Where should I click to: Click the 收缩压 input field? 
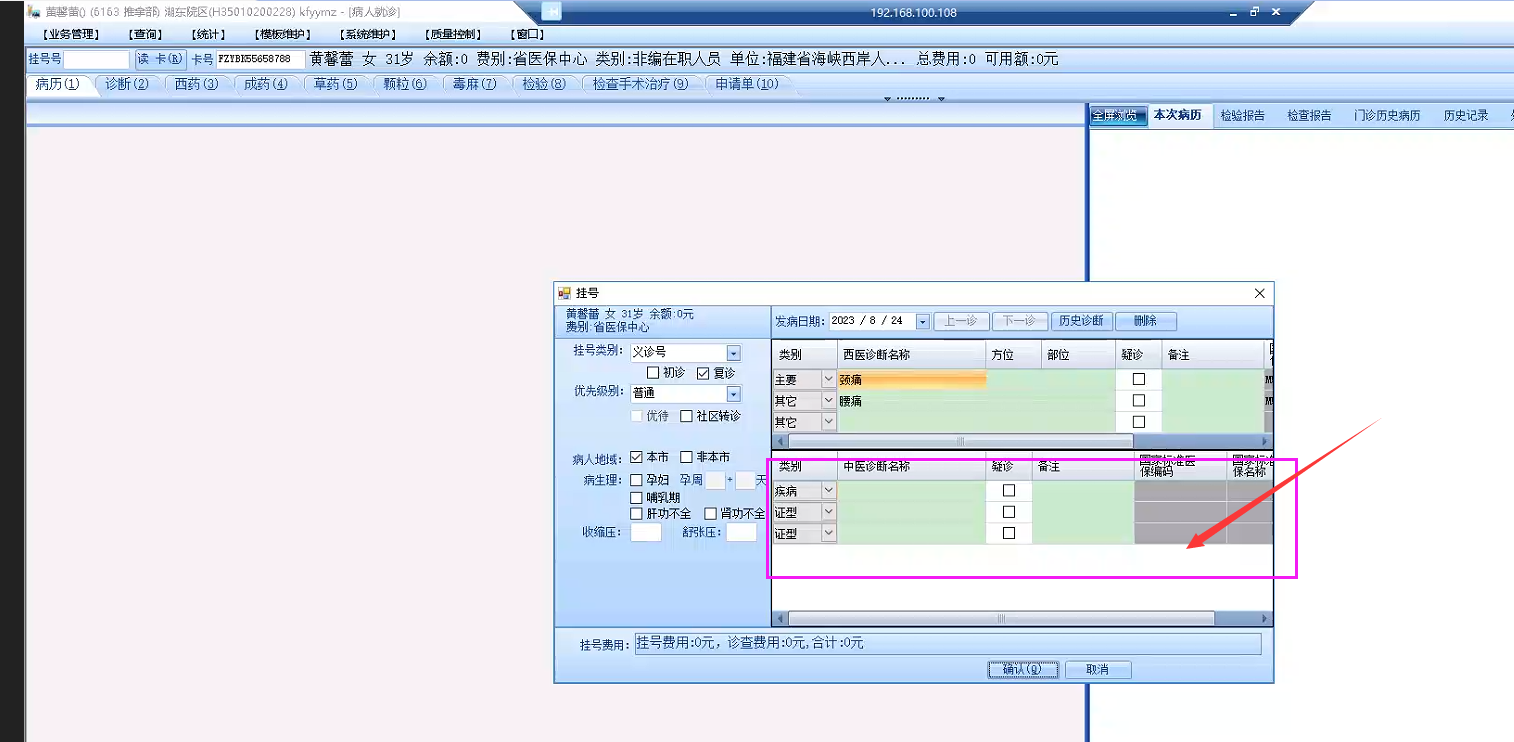[646, 533]
